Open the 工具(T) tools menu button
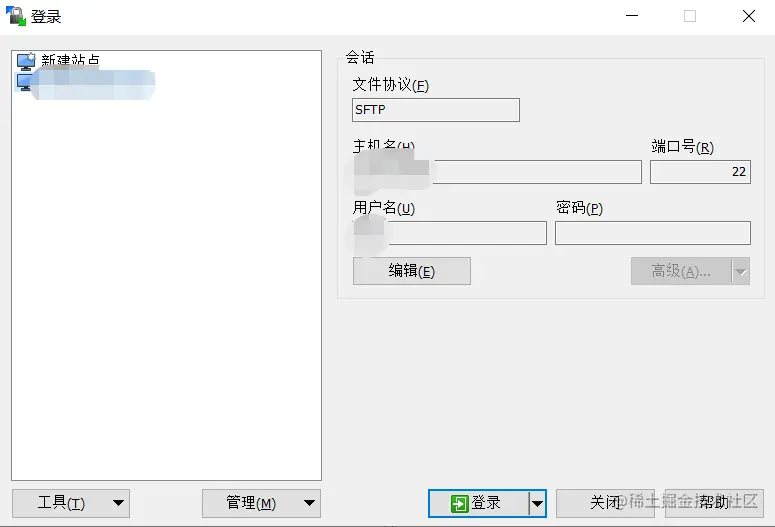Image resolution: width=775 pixels, height=527 pixels. coord(71,503)
